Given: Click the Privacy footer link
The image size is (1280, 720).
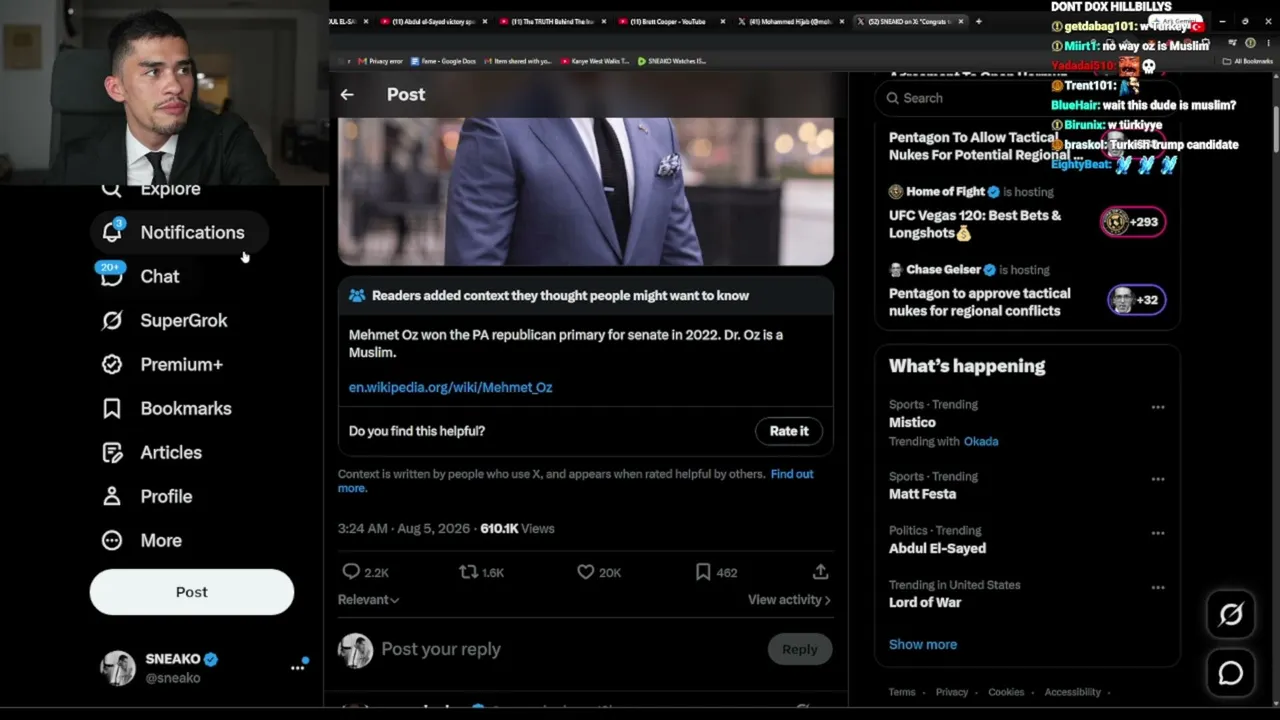Looking at the screenshot, I should [x=952, y=692].
